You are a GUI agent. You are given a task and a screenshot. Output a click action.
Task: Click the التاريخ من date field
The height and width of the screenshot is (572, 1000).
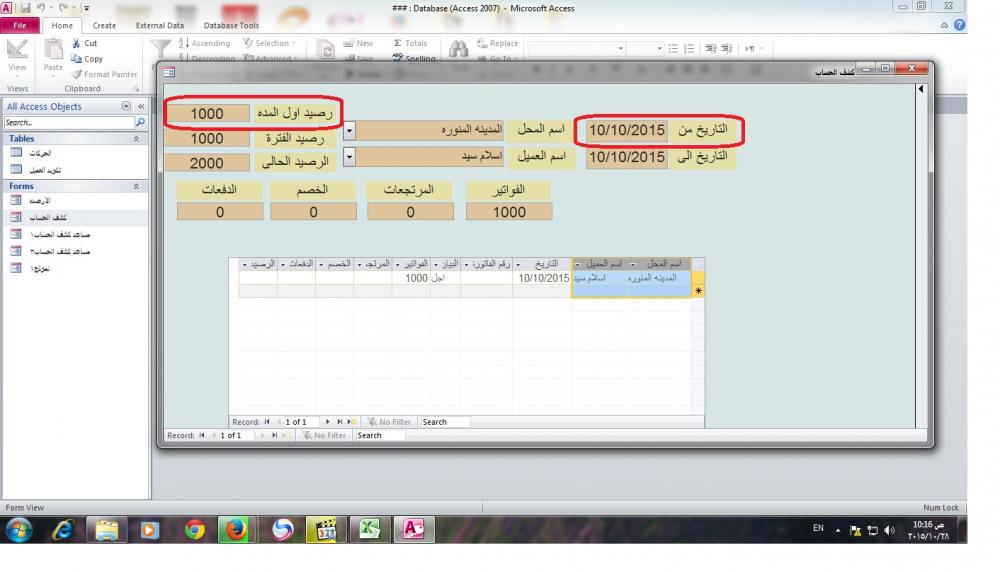point(627,130)
